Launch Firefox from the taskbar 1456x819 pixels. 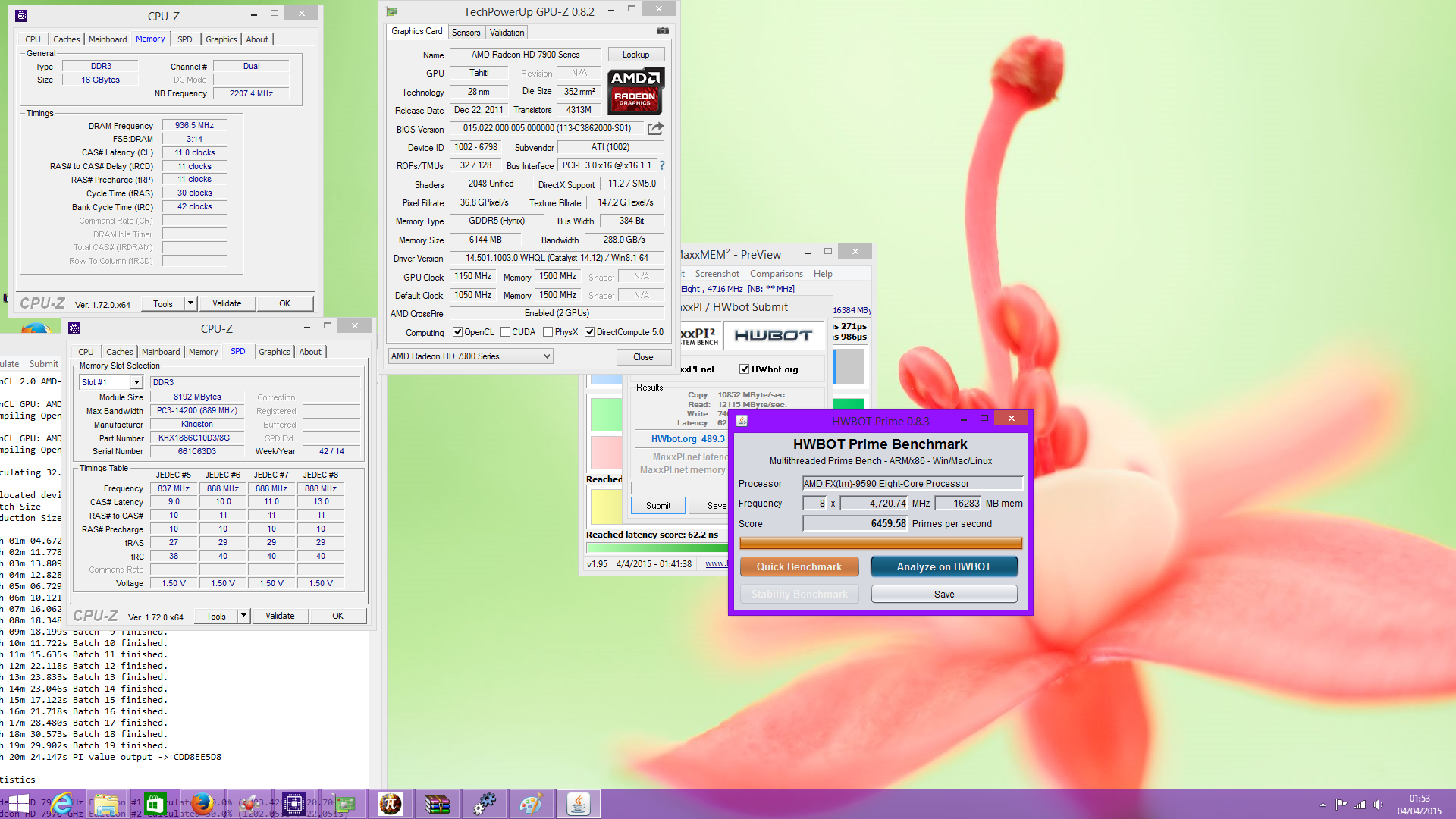click(x=202, y=804)
